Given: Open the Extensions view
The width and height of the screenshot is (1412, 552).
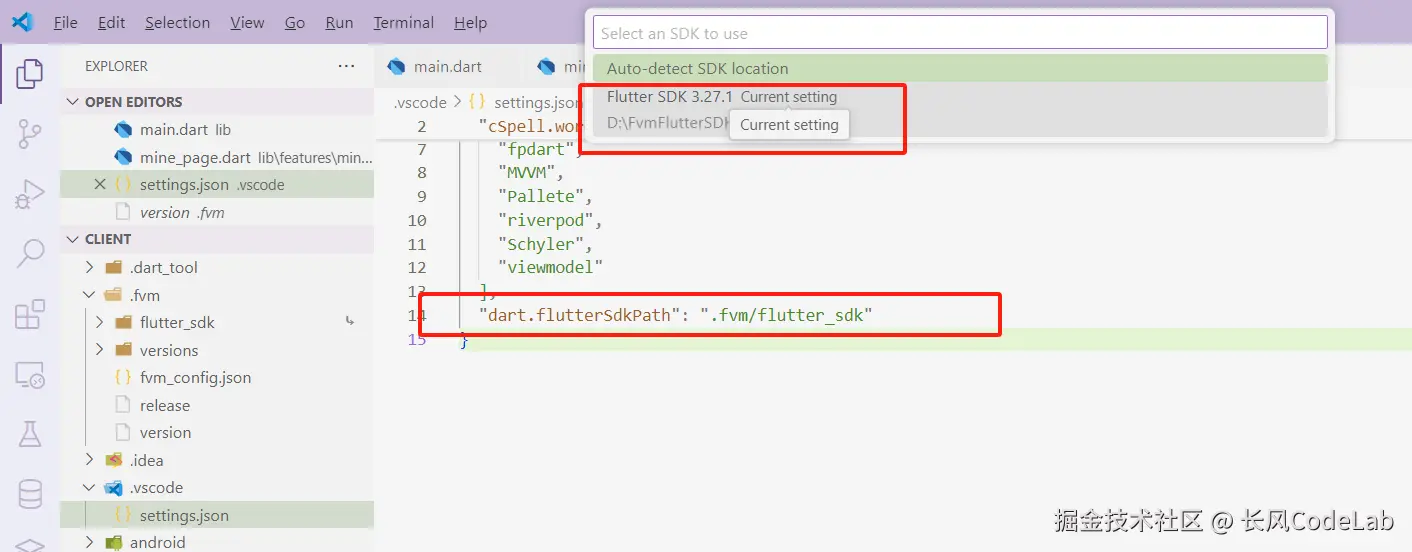Looking at the screenshot, I should tap(30, 314).
